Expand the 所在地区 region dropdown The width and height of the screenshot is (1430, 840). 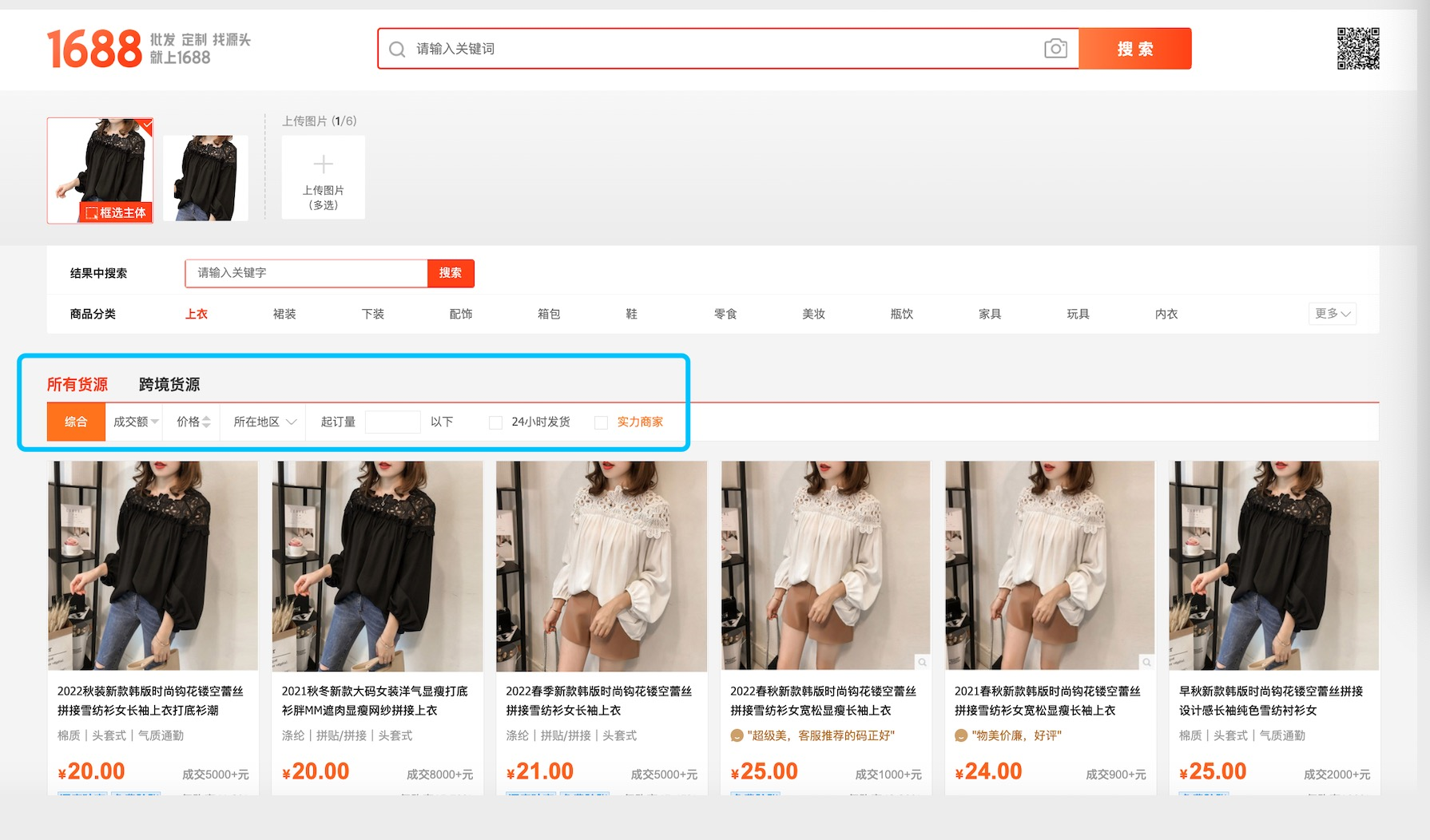tap(264, 422)
